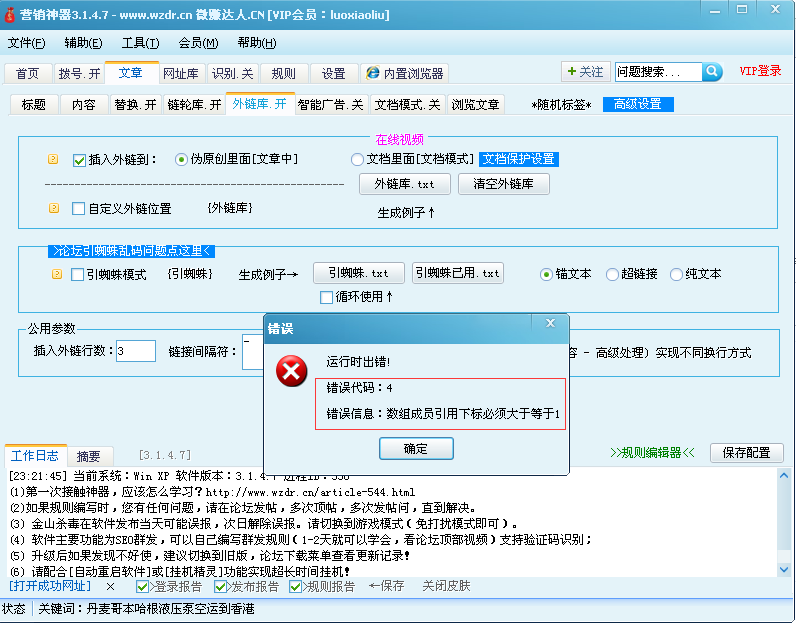
Task: Enable 引蜘蛛模式 checkbox
Action: [77, 275]
